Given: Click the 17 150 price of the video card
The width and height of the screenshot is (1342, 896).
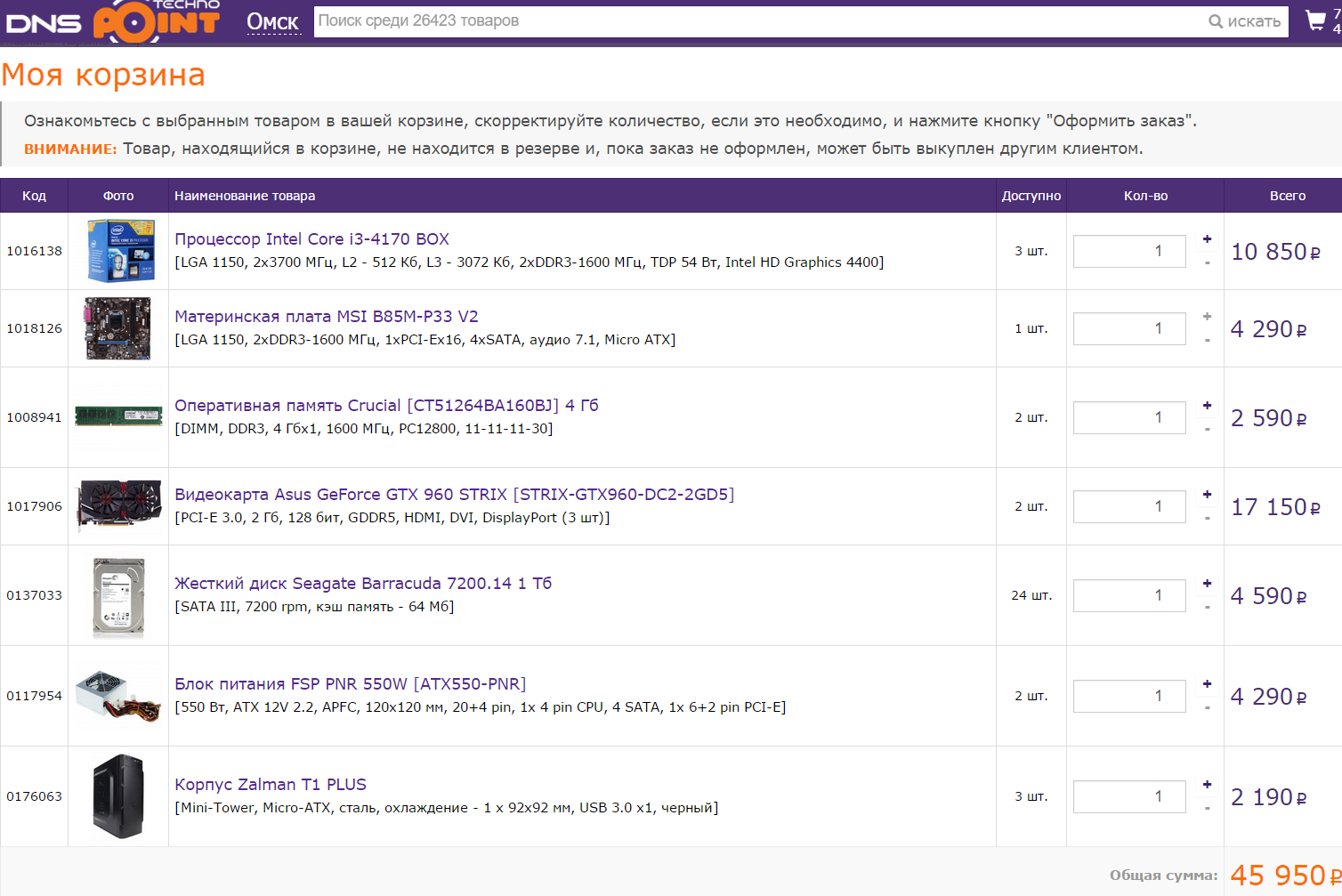Looking at the screenshot, I should (1275, 507).
